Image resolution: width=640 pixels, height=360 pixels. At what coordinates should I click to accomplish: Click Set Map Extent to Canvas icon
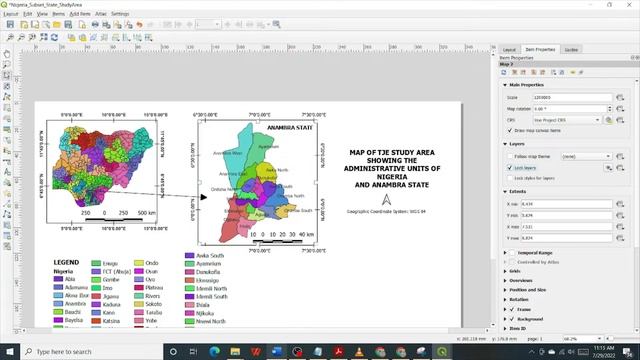point(514,72)
